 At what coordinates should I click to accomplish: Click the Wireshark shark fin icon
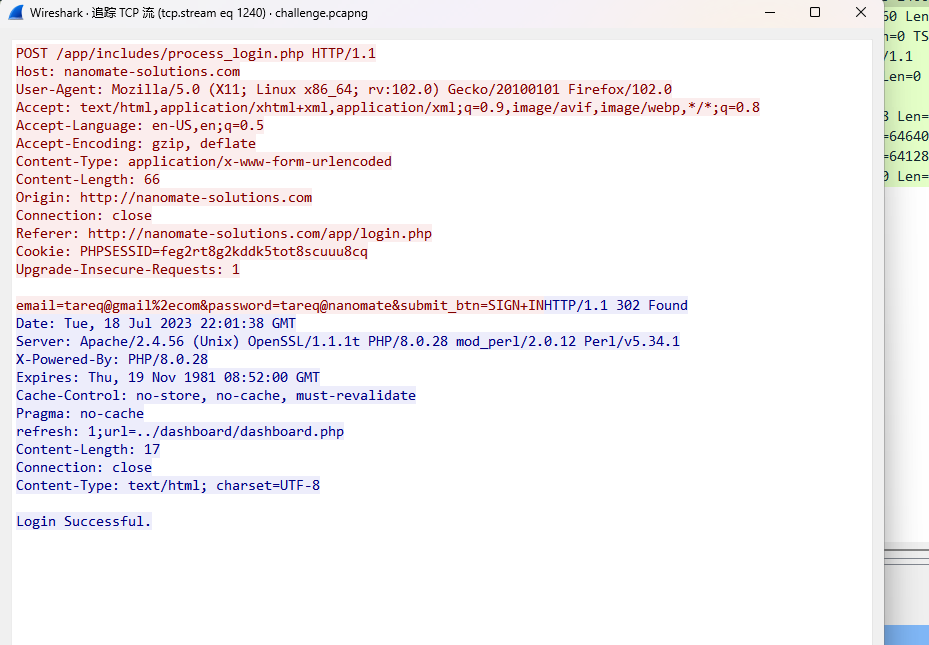pyautogui.click(x=16, y=12)
